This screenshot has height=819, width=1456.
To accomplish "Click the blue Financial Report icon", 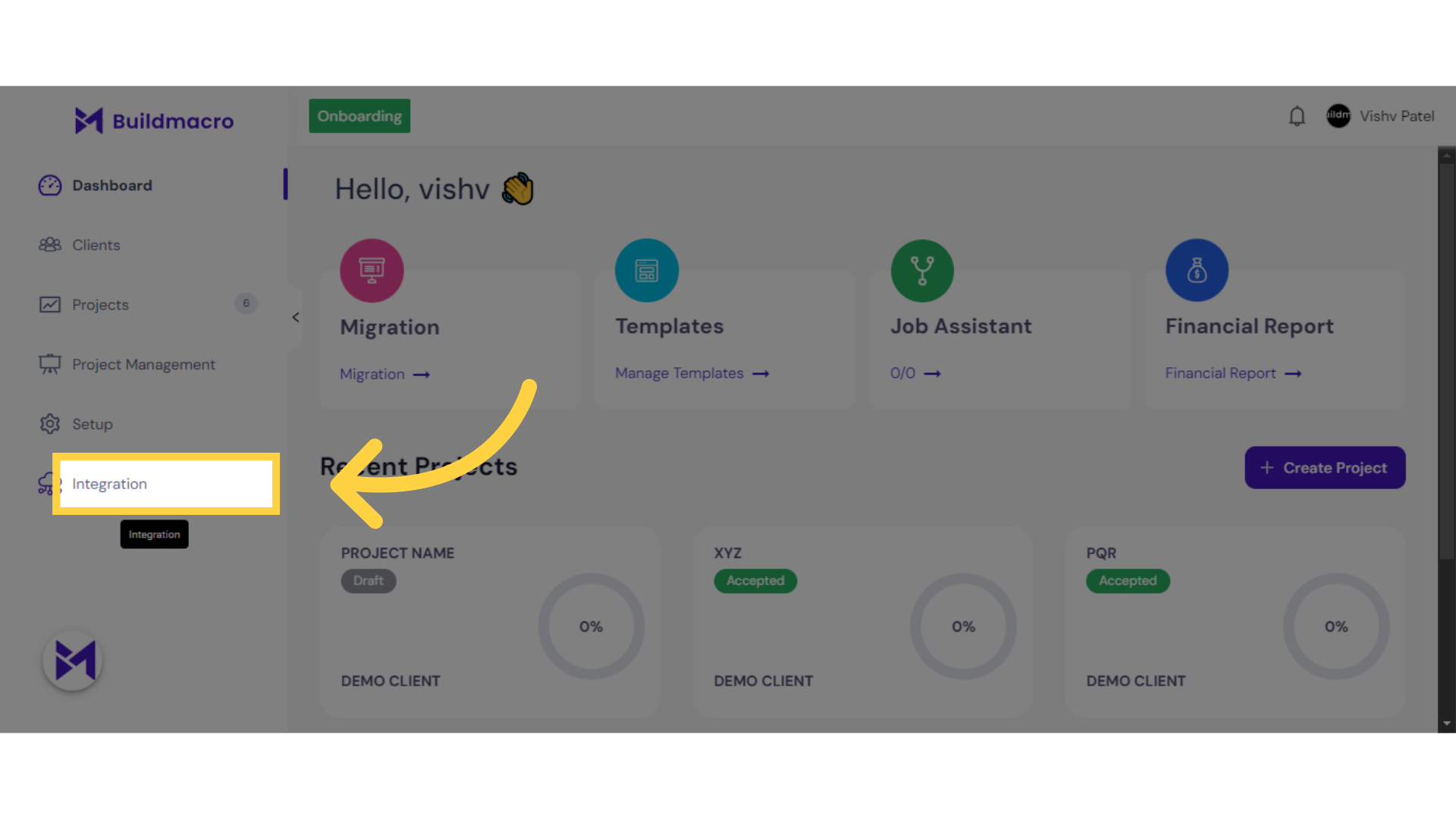I will point(1197,271).
